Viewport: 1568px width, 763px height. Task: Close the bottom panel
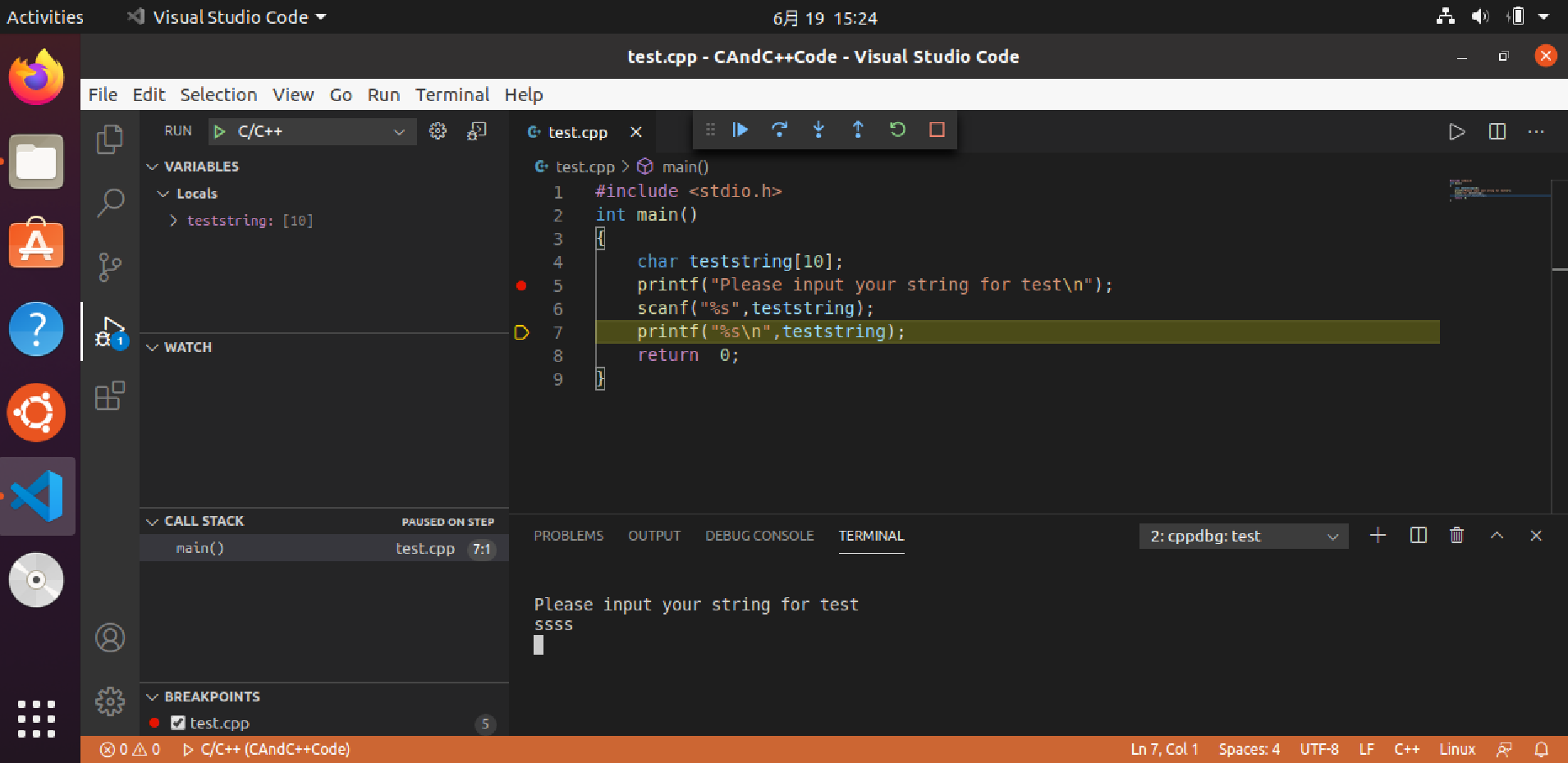coord(1536,536)
